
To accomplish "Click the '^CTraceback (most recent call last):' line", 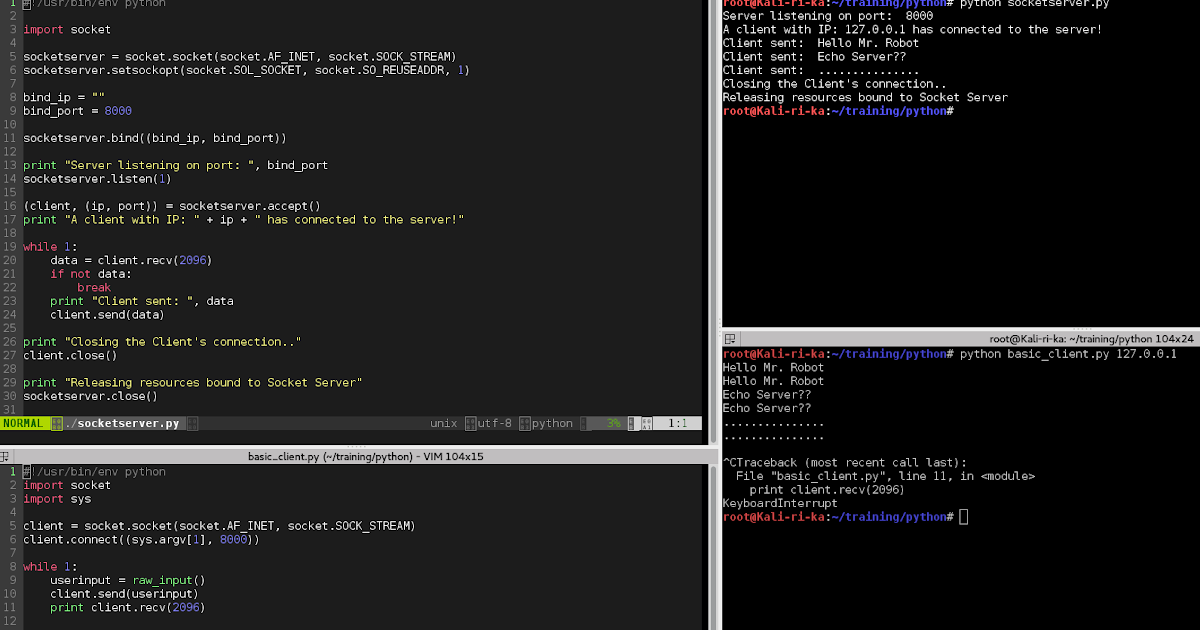I will coord(845,462).
